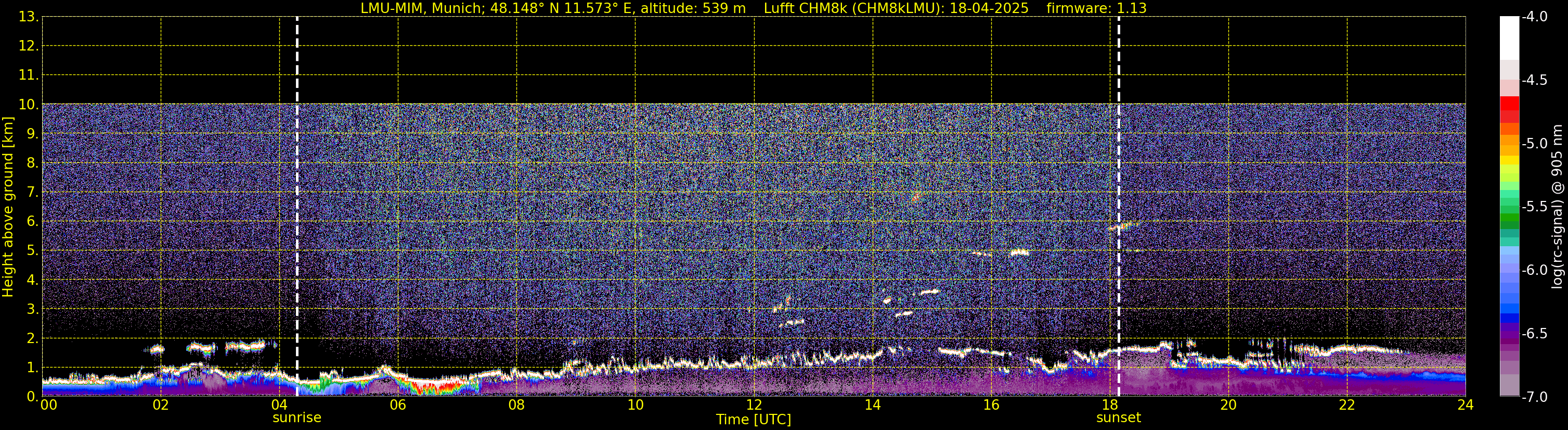Click the '-6.0' colorbar tick label
The width and height of the screenshot is (1568, 430).
1534,270
